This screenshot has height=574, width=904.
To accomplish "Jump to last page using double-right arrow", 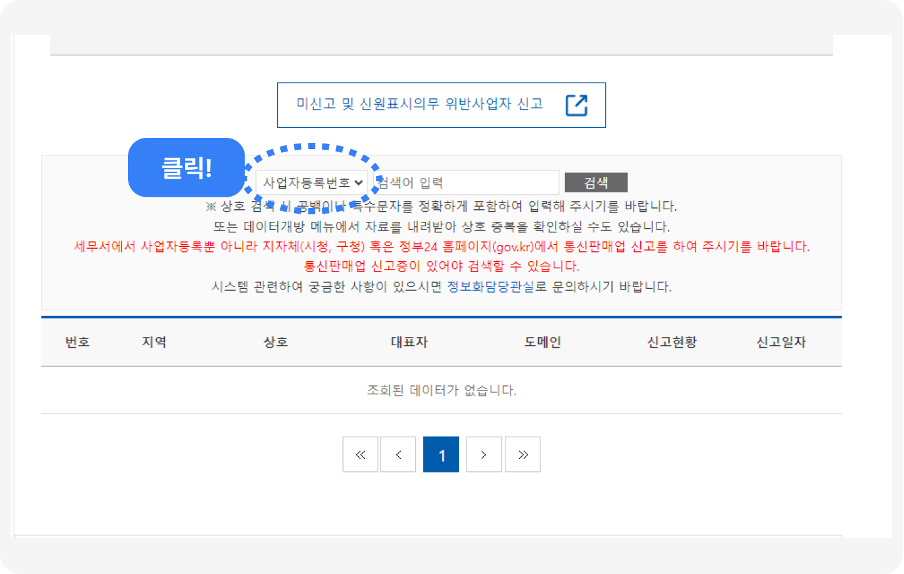I will [523, 454].
